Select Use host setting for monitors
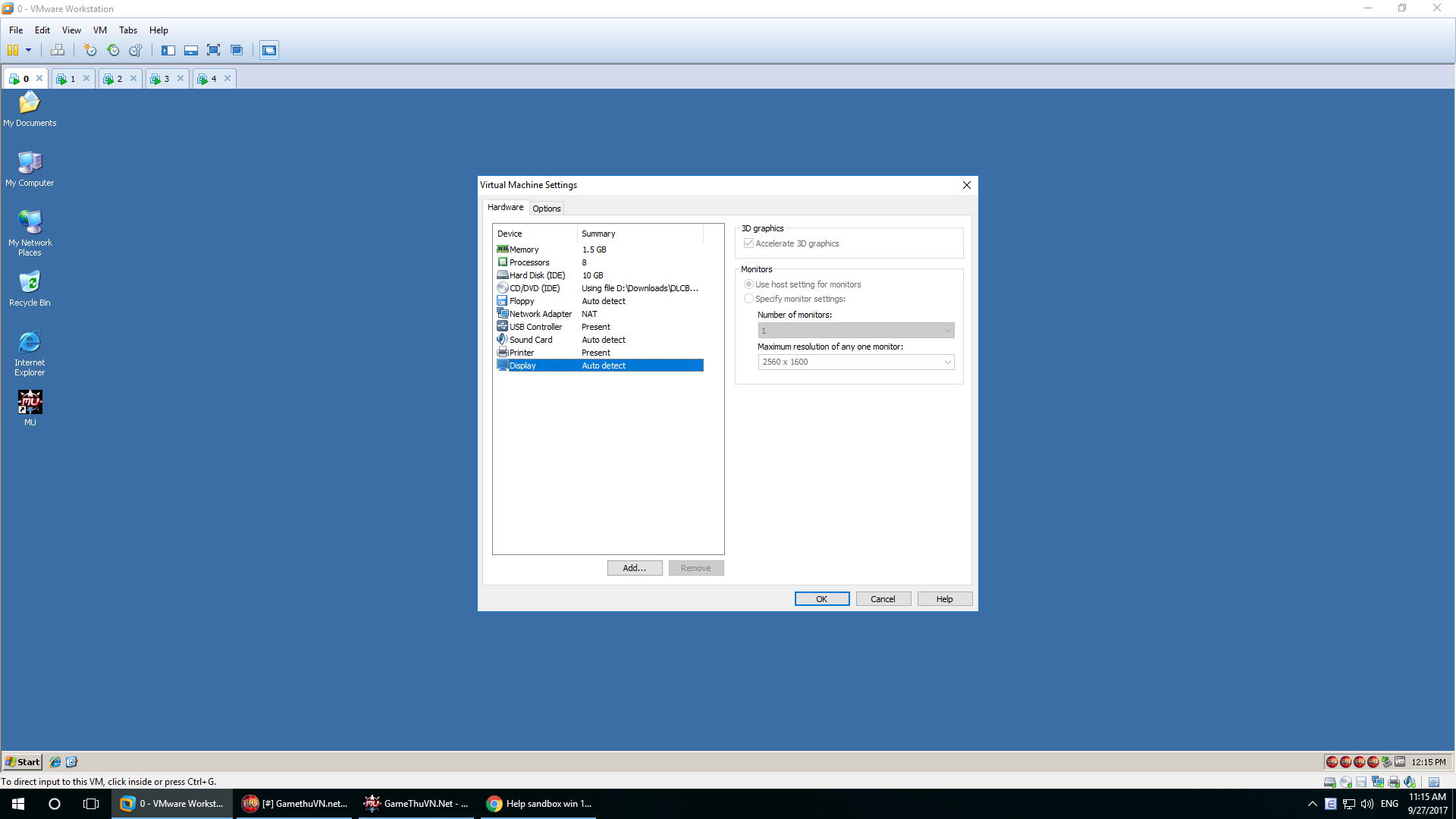The width and height of the screenshot is (1456, 819). (x=749, y=284)
